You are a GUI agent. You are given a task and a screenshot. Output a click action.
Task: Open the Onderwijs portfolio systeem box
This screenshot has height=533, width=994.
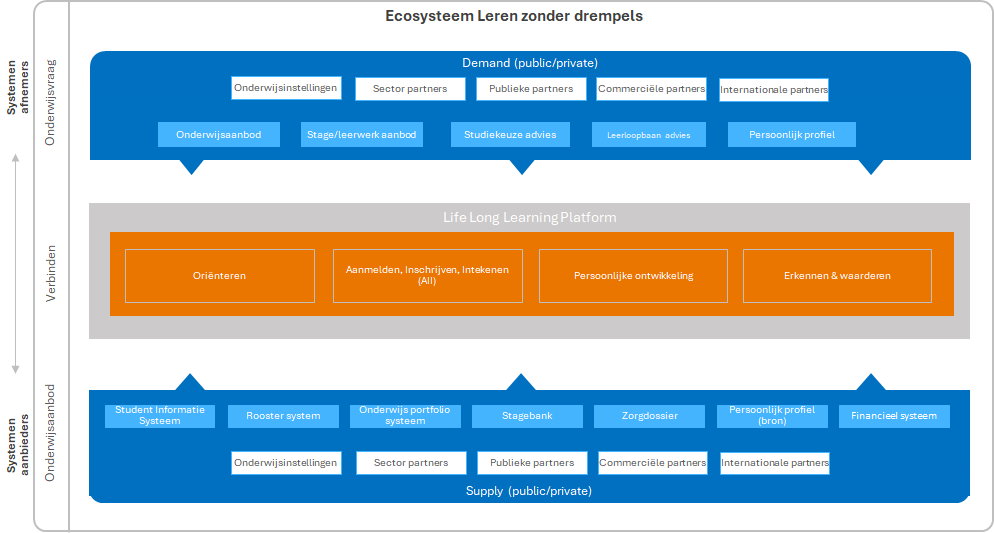coord(405,416)
